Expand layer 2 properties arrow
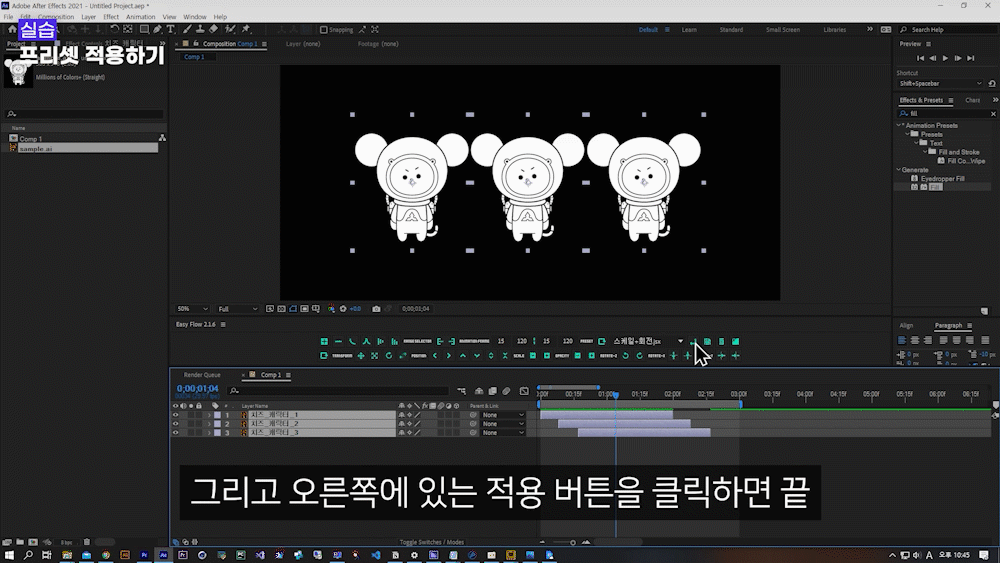The width and height of the screenshot is (1000, 563). tap(209, 424)
